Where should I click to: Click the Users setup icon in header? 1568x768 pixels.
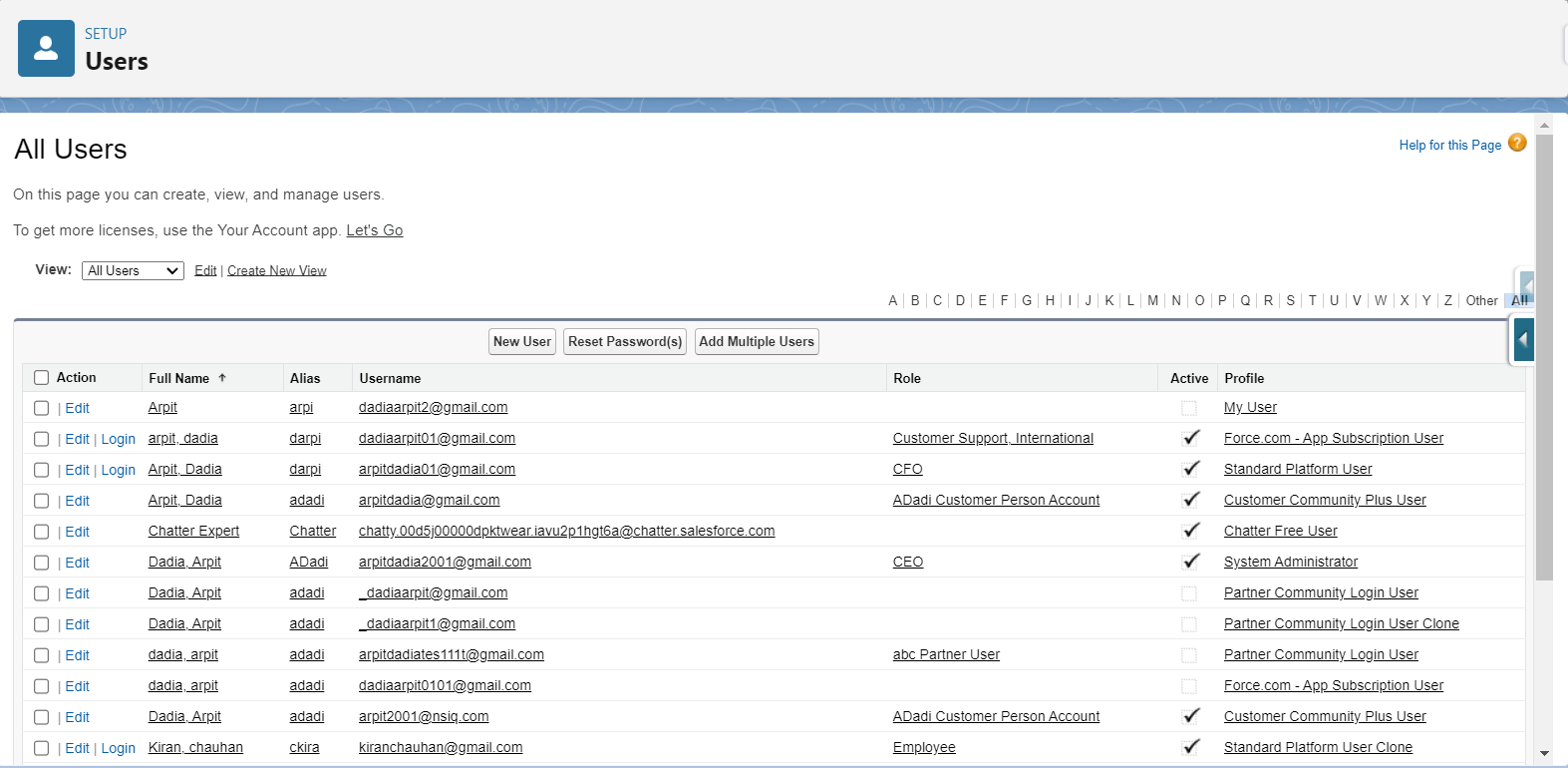(x=46, y=48)
